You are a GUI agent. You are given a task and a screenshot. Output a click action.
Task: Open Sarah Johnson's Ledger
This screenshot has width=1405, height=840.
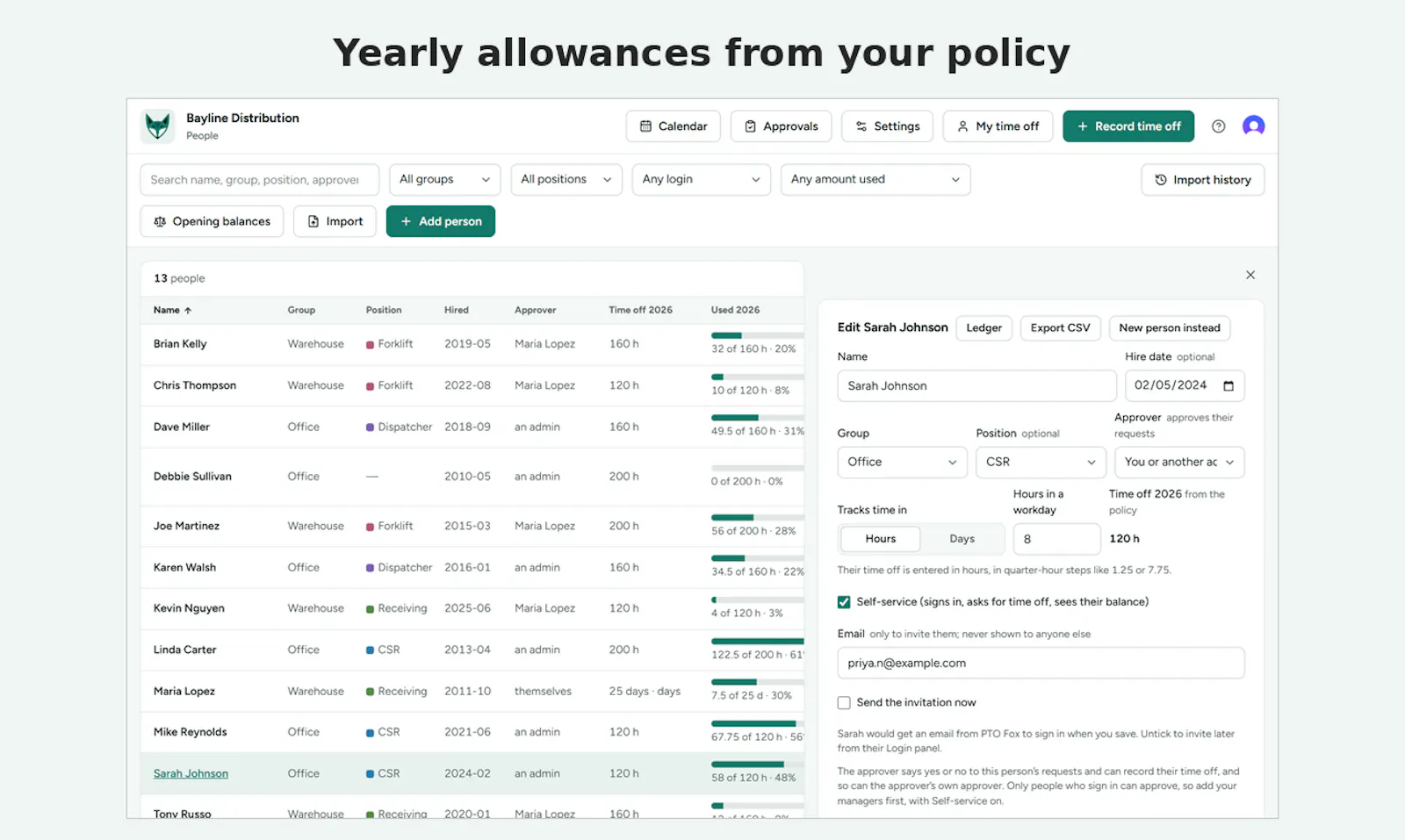click(x=983, y=328)
